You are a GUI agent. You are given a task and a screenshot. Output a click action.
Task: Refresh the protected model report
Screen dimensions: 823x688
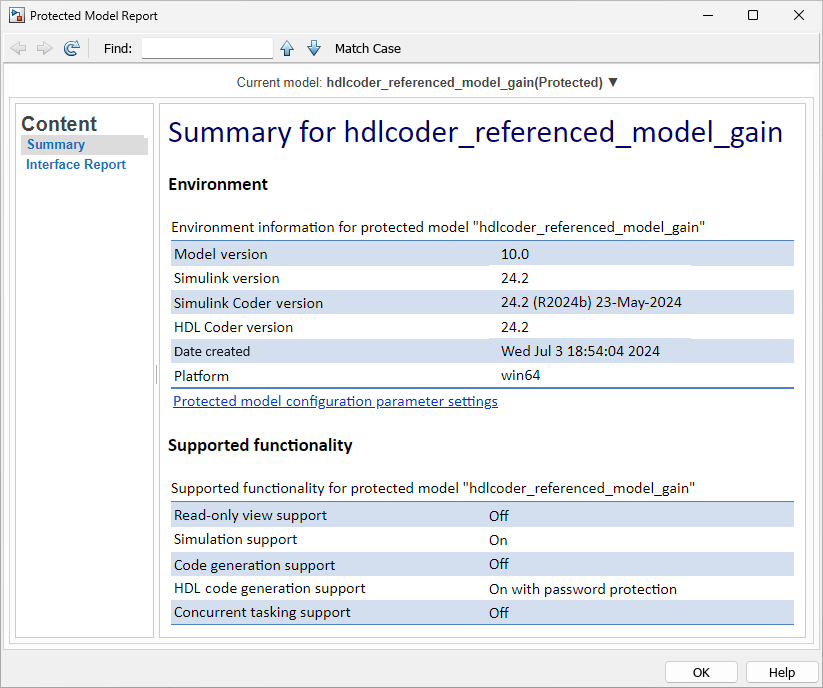pos(71,48)
